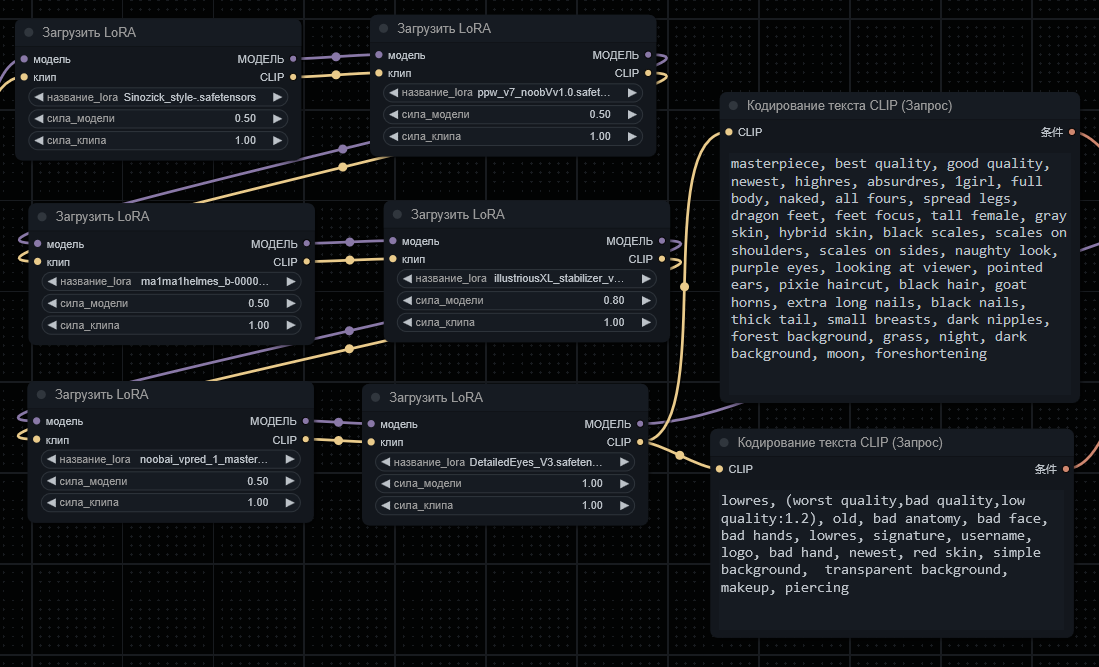Click CLIP output port of DetailedEyes_V3 node
Image resolution: width=1099 pixels, height=667 pixels.
click(x=640, y=442)
